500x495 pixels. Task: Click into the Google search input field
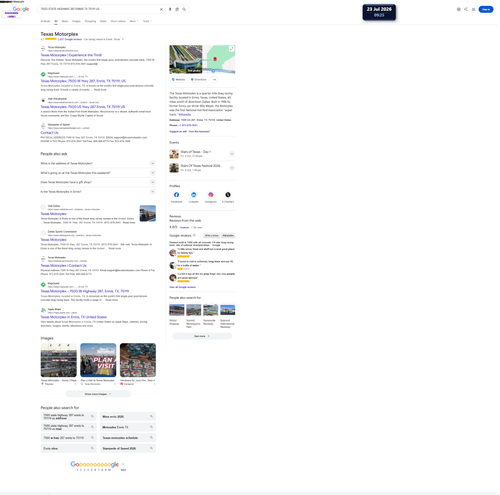[x=98, y=9]
